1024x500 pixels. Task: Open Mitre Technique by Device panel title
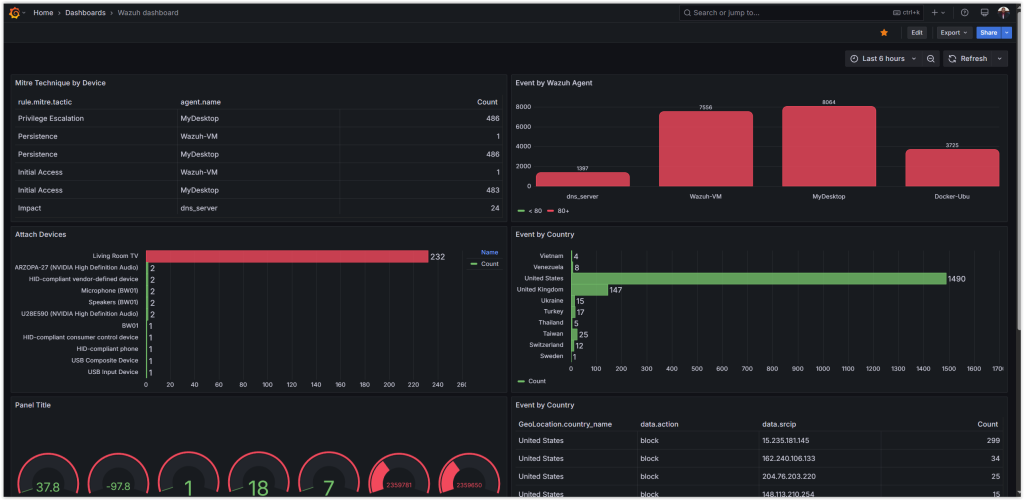[60, 83]
